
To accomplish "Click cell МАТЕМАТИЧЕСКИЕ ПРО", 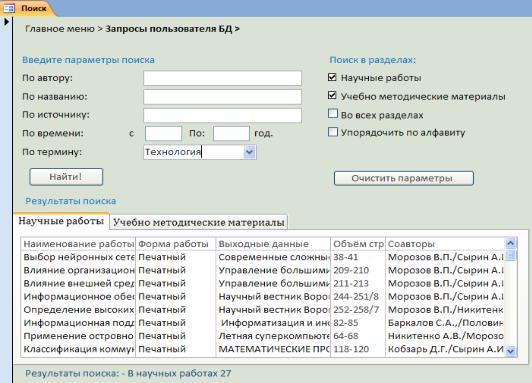I will coord(274,349).
